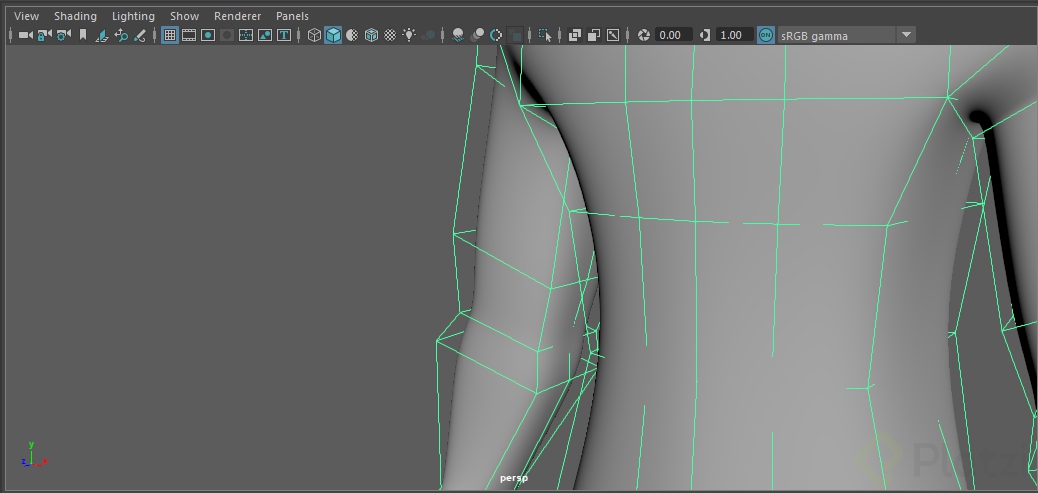Viewport: 1038px width, 493px height.
Task: Toggle the Shadows icon
Action: (x=428, y=35)
